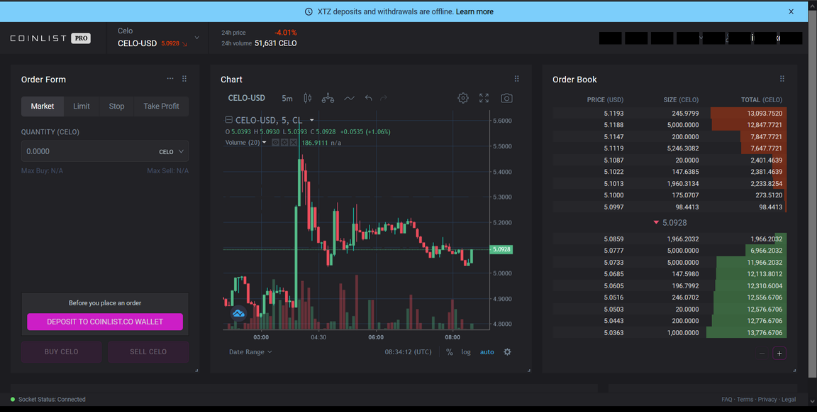
Task: Click the 5.0928 last price in Order Book
Action: coord(670,222)
